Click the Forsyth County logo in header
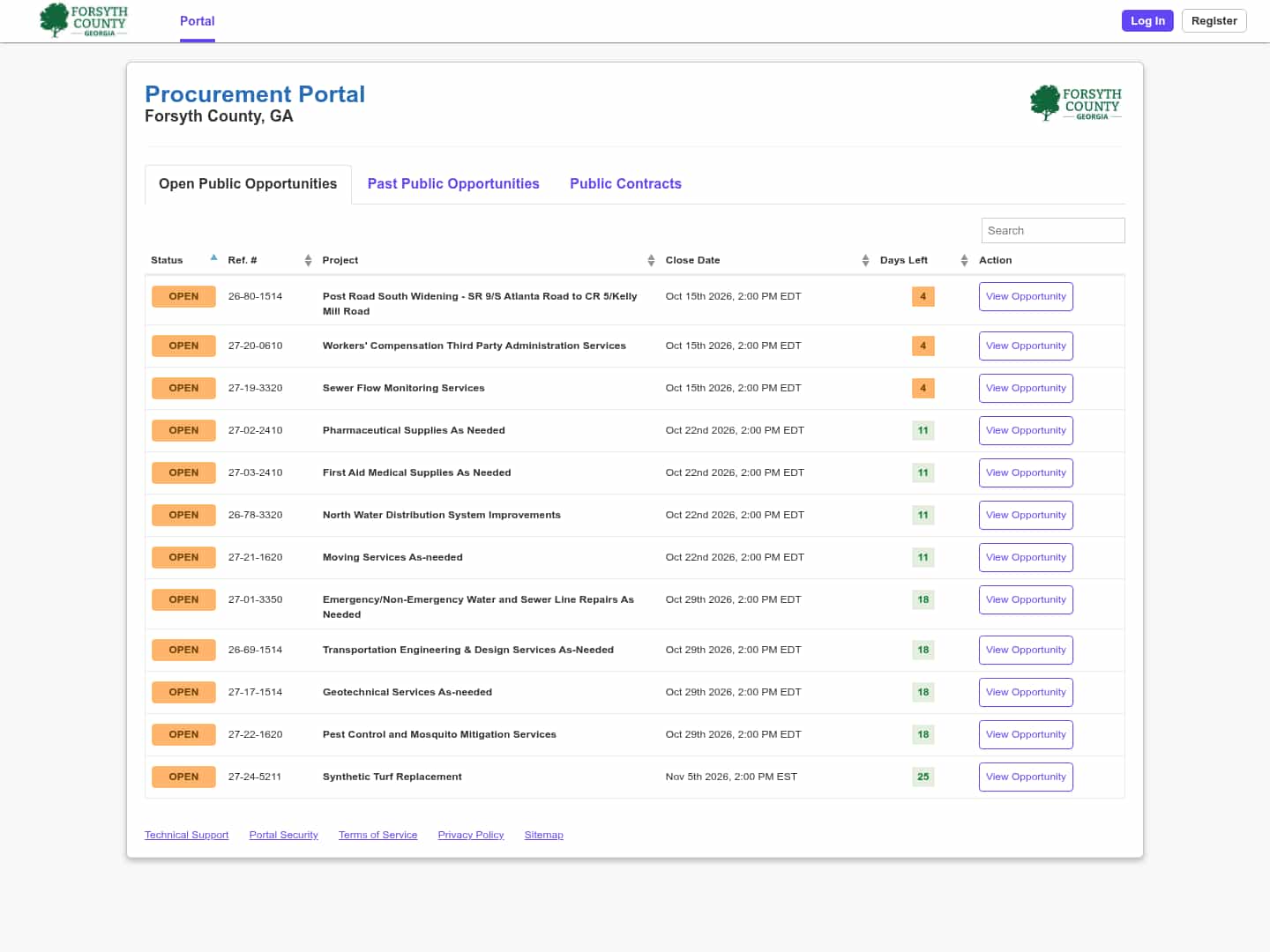This screenshot has width=1270, height=952. tap(84, 20)
